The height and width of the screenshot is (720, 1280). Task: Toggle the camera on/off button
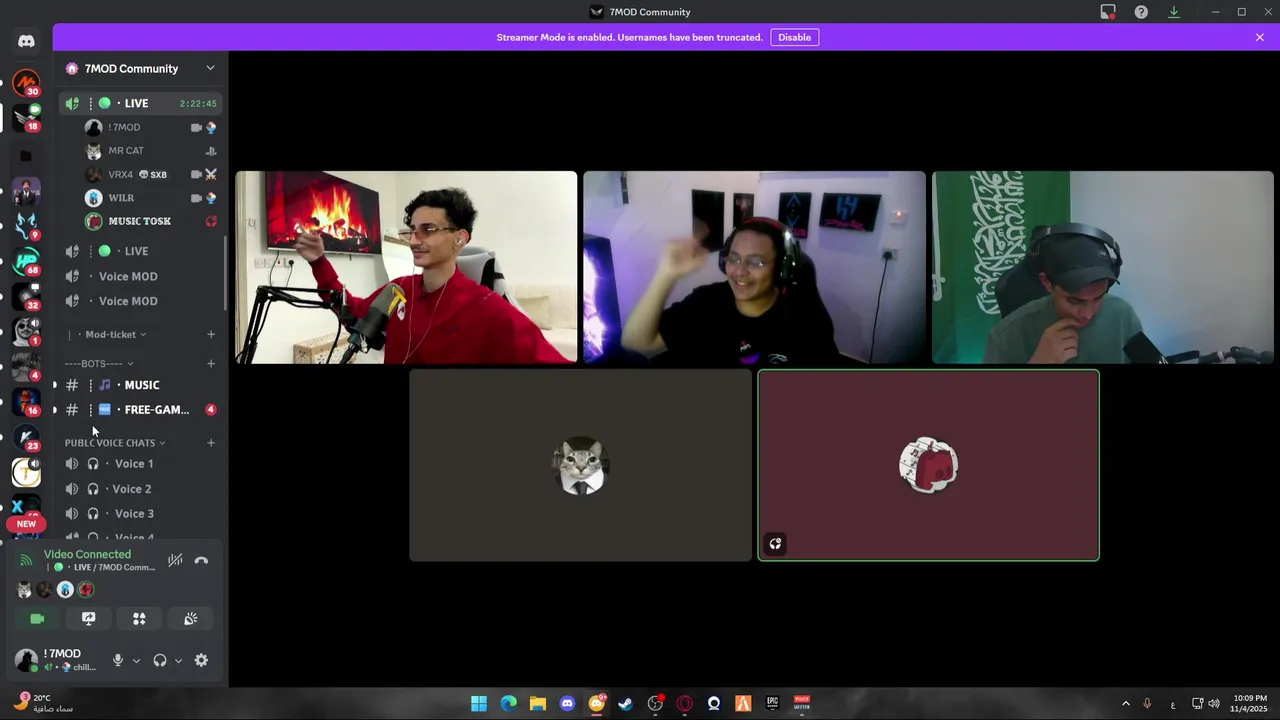37,619
